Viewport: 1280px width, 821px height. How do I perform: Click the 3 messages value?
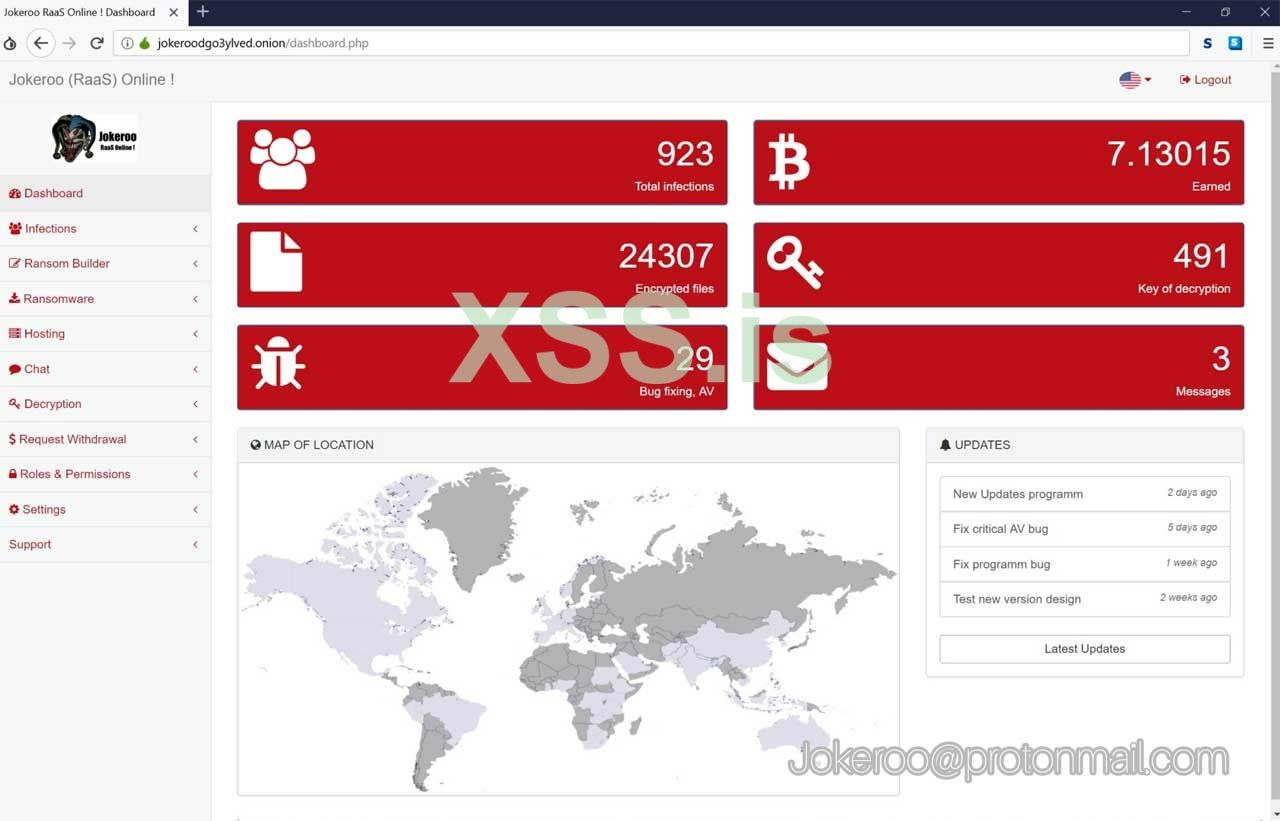click(1221, 358)
